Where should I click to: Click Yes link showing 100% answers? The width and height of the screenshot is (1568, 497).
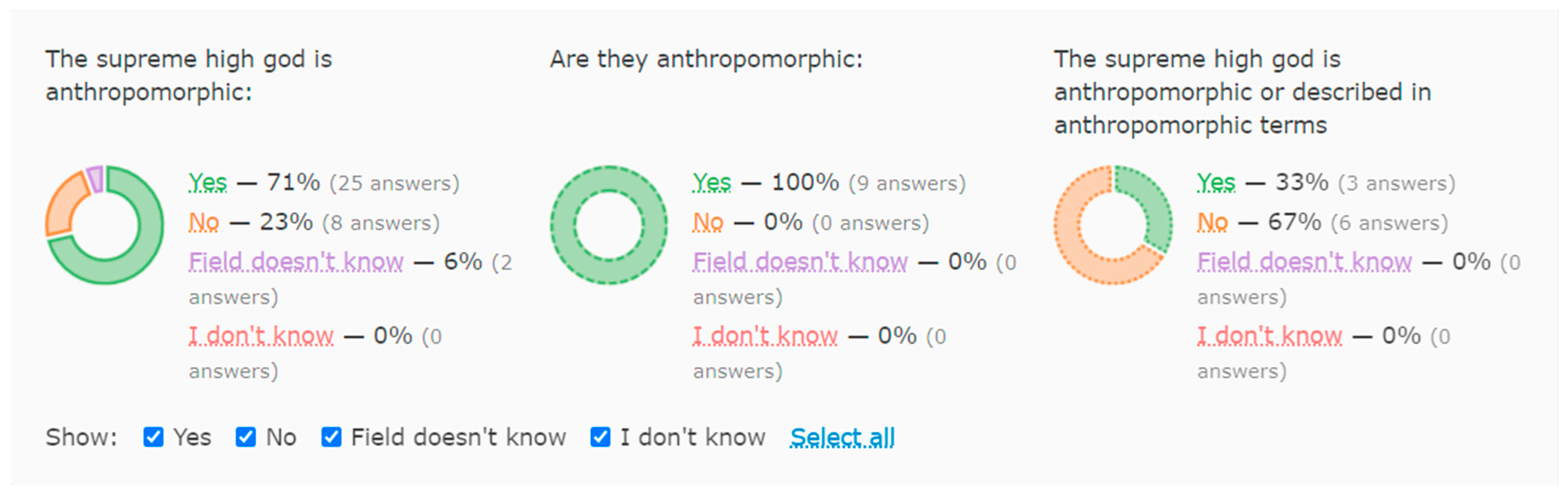point(712,182)
